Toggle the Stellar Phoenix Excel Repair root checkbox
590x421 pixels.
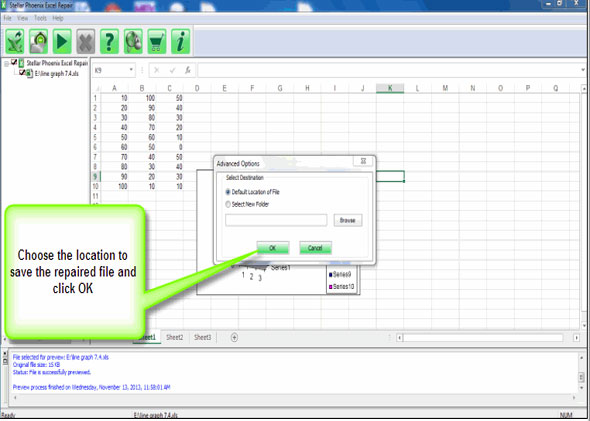(x=14, y=62)
